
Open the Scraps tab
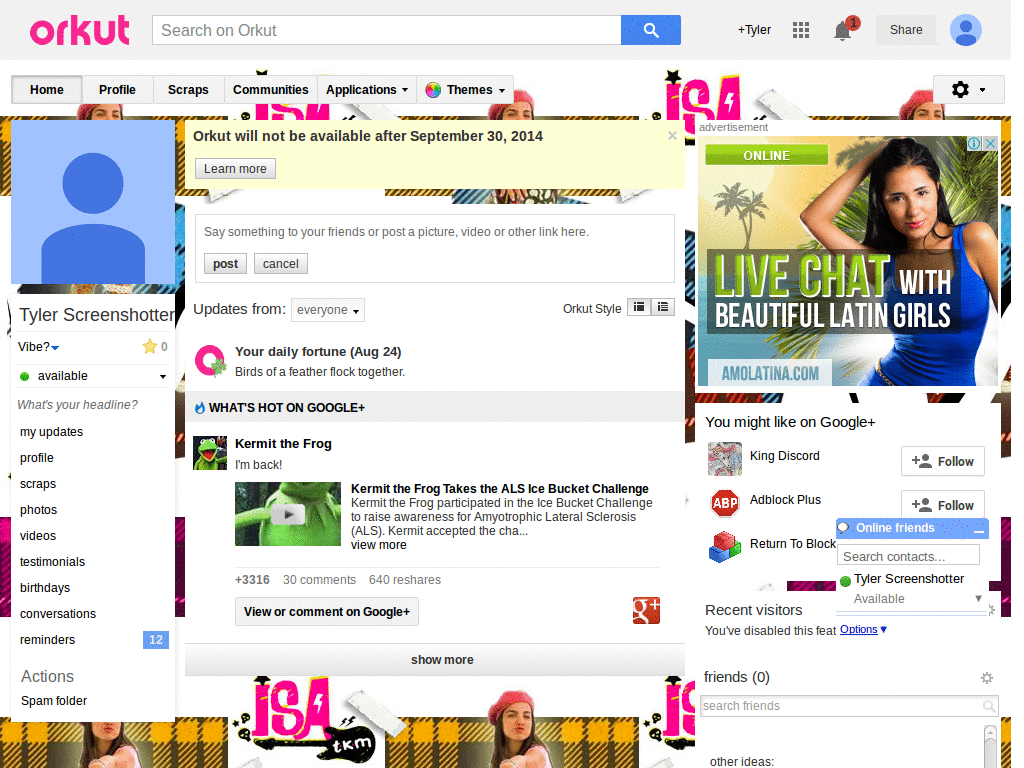(188, 90)
